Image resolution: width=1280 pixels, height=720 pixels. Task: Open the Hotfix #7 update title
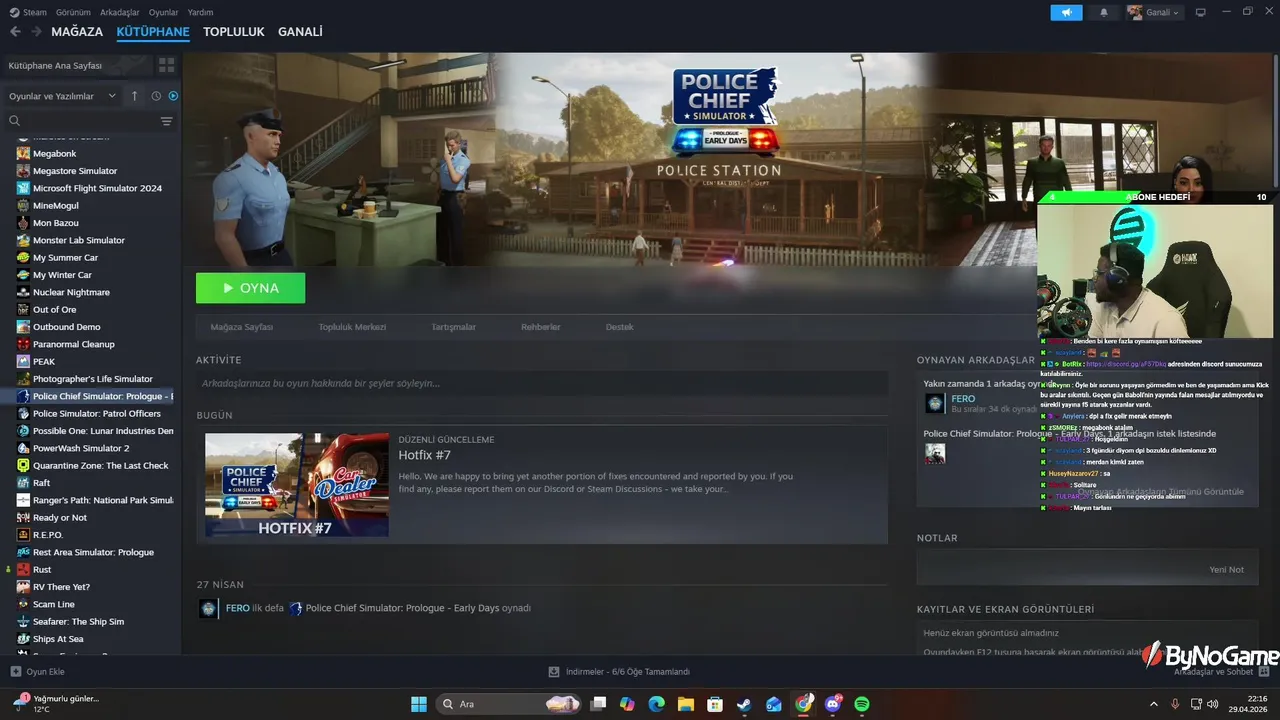pos(425,455)
